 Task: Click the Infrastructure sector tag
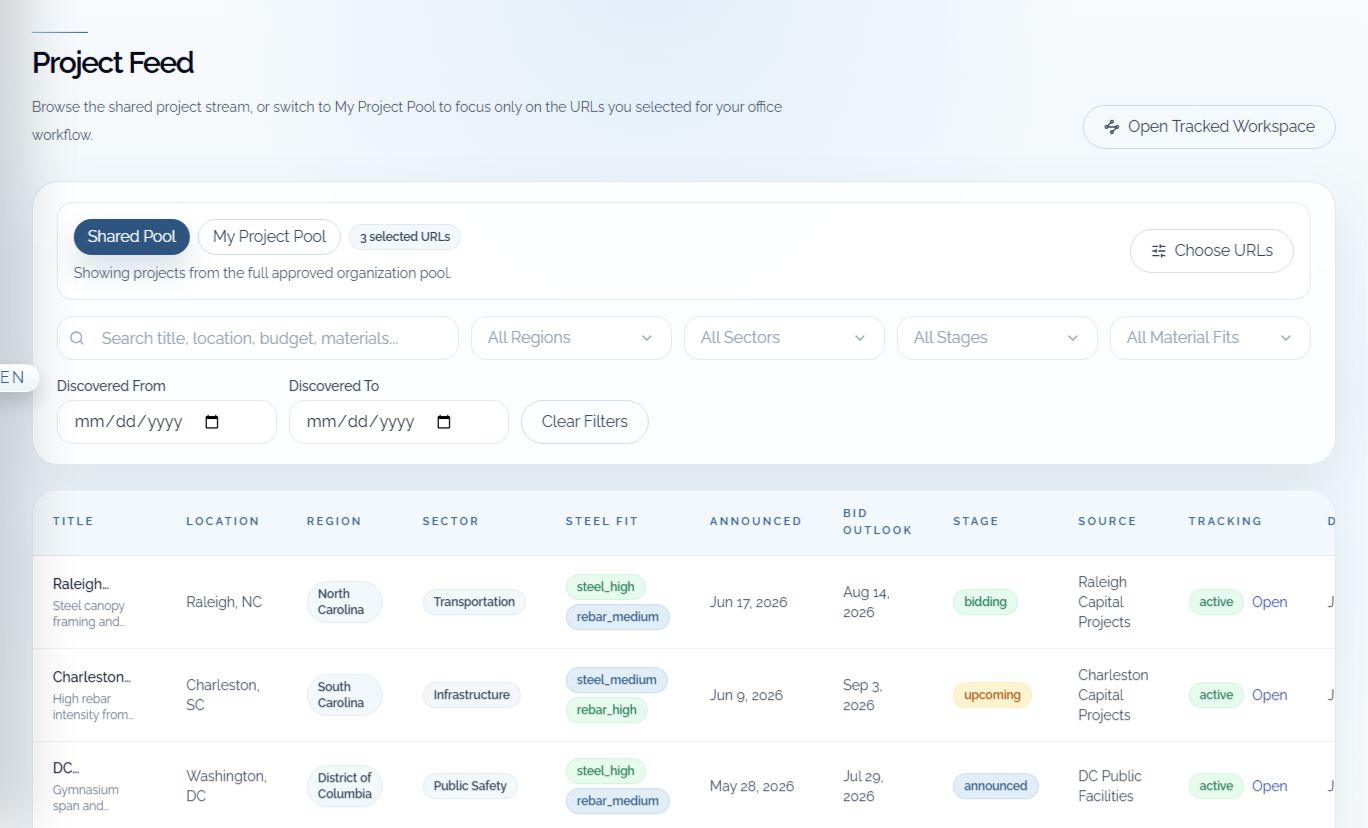471,695
